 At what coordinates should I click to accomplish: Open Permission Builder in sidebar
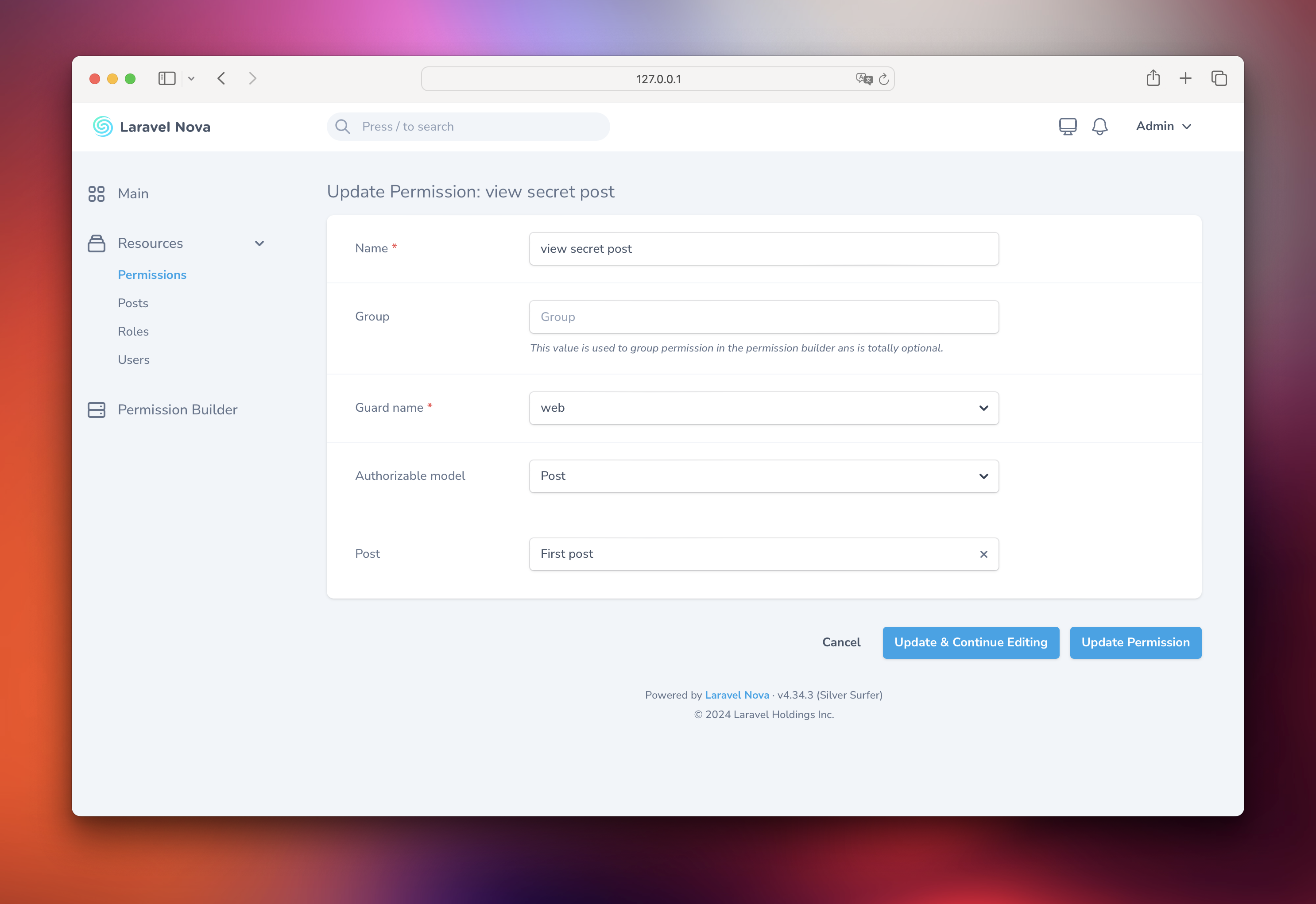click(x=177, y=410)
